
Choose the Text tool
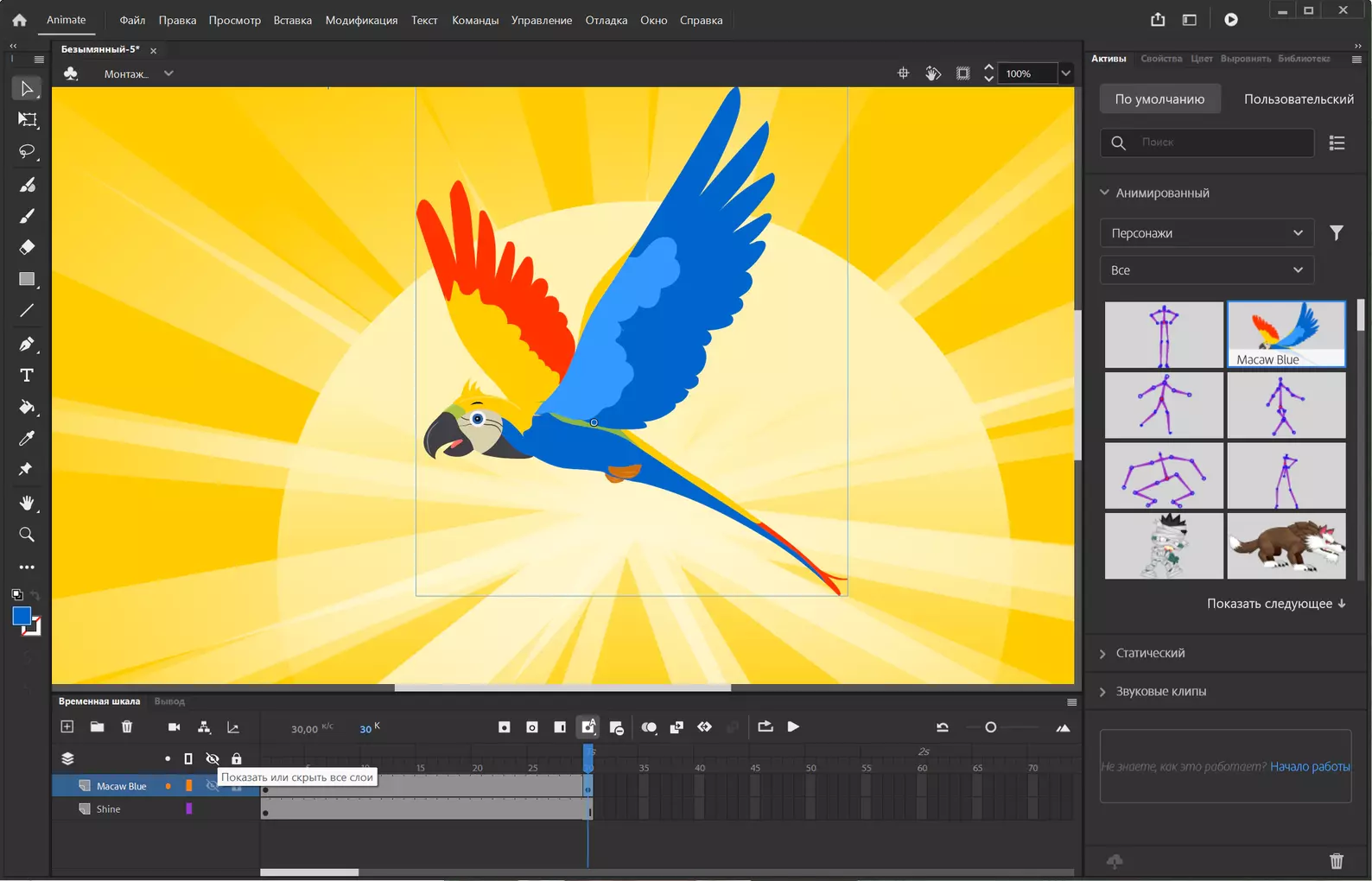point(27,375)
